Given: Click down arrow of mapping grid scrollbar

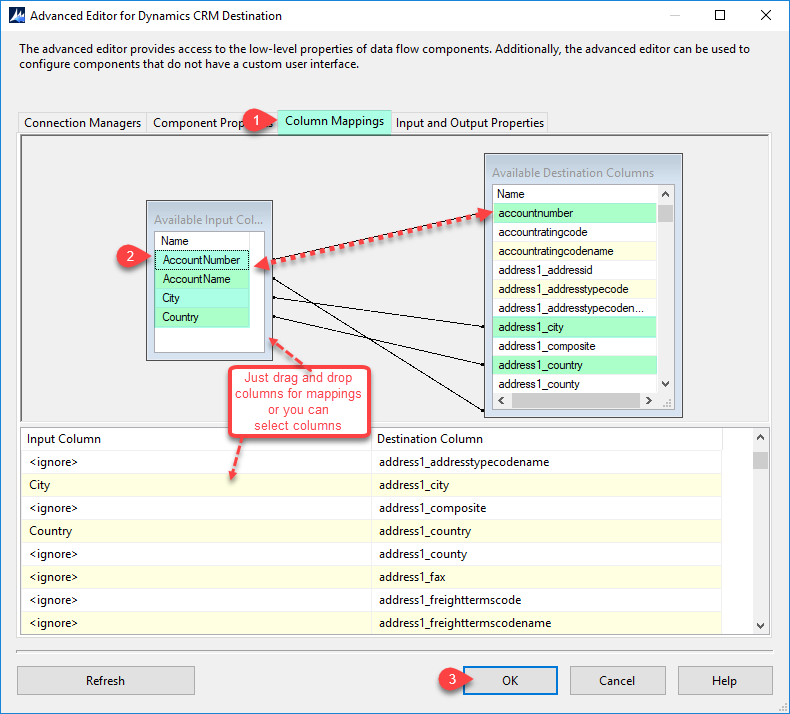Looking at the screenshot, I should tap(760, 626).
